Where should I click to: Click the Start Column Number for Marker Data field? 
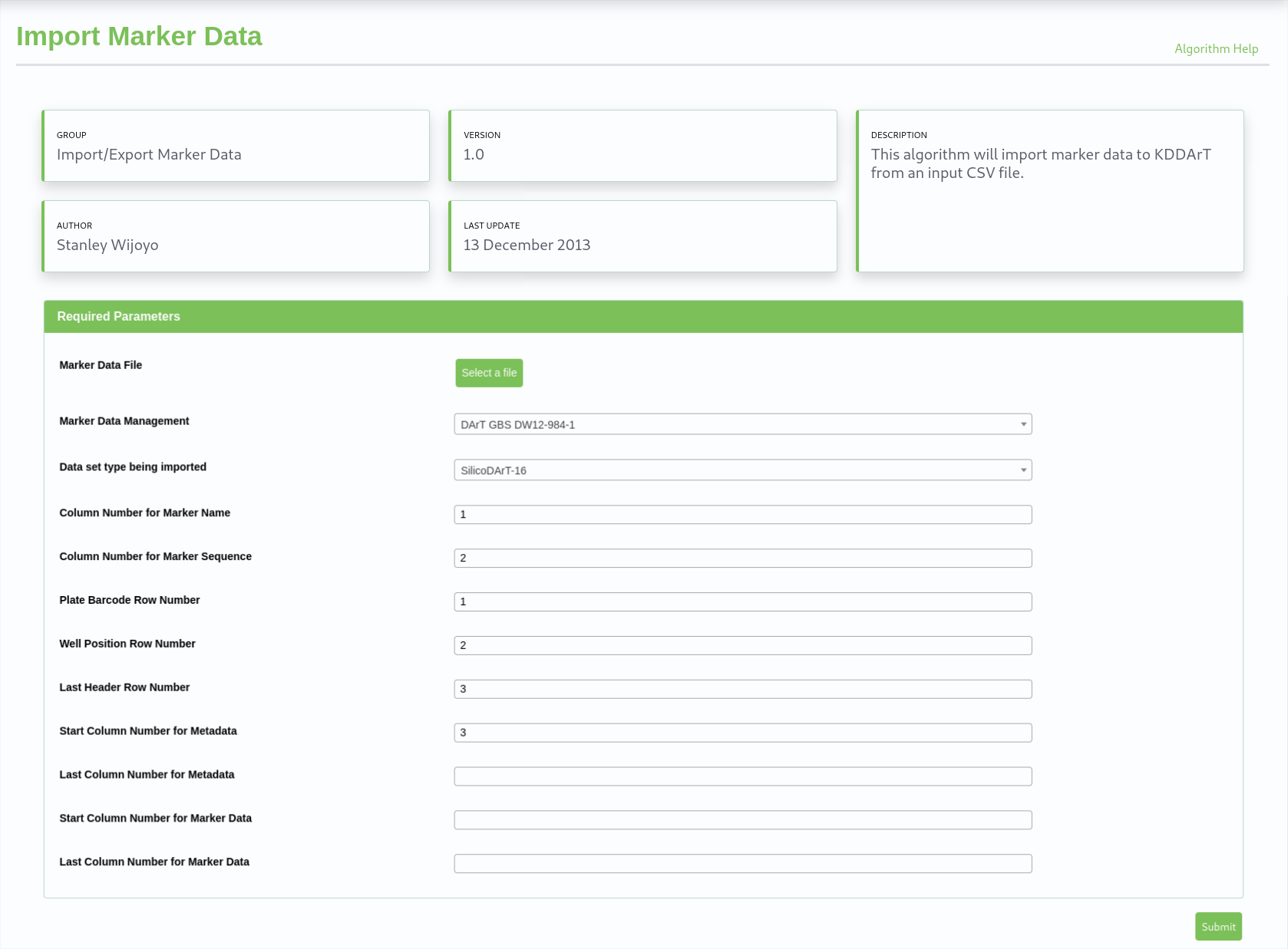click(741, 820)
